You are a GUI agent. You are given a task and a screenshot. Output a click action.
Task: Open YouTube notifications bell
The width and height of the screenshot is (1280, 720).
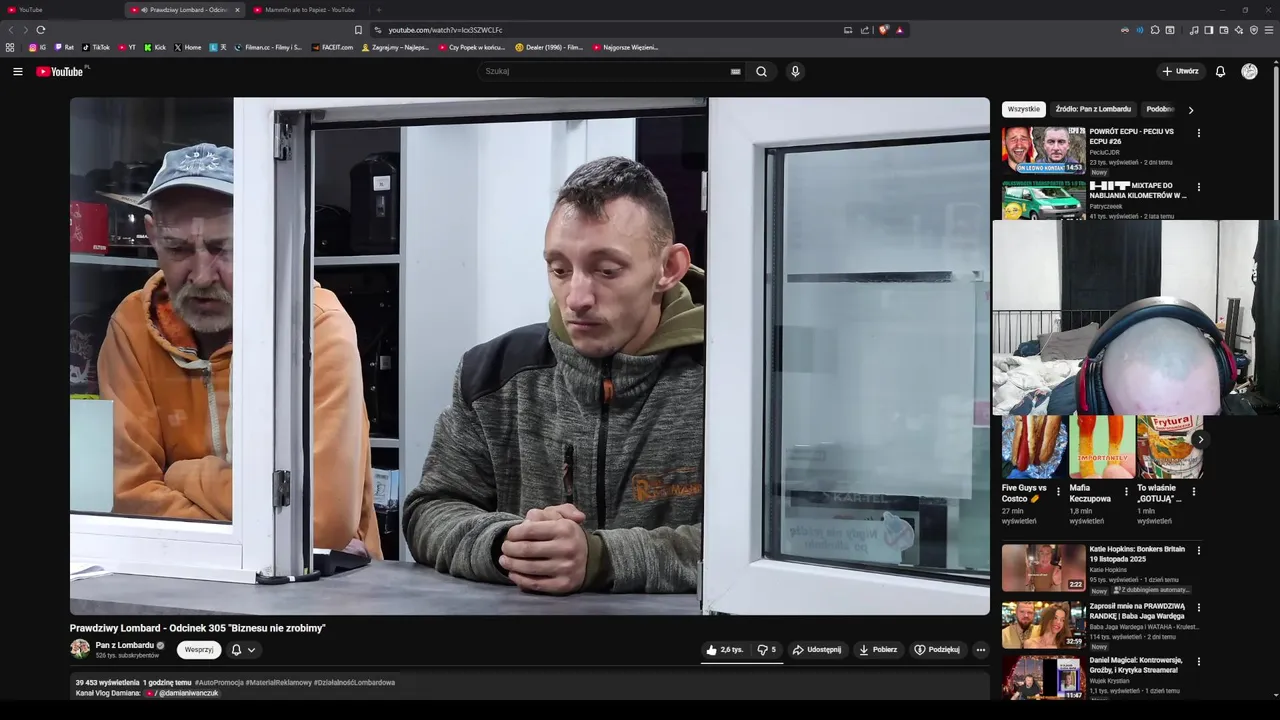(1220, 71)
